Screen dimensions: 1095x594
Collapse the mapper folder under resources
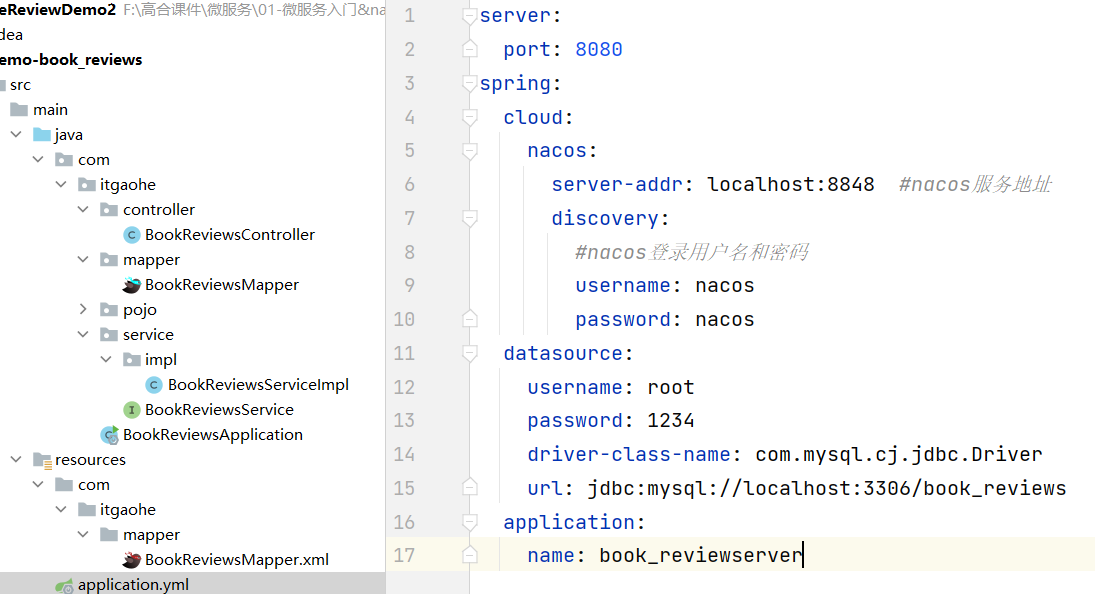[83, 535]
